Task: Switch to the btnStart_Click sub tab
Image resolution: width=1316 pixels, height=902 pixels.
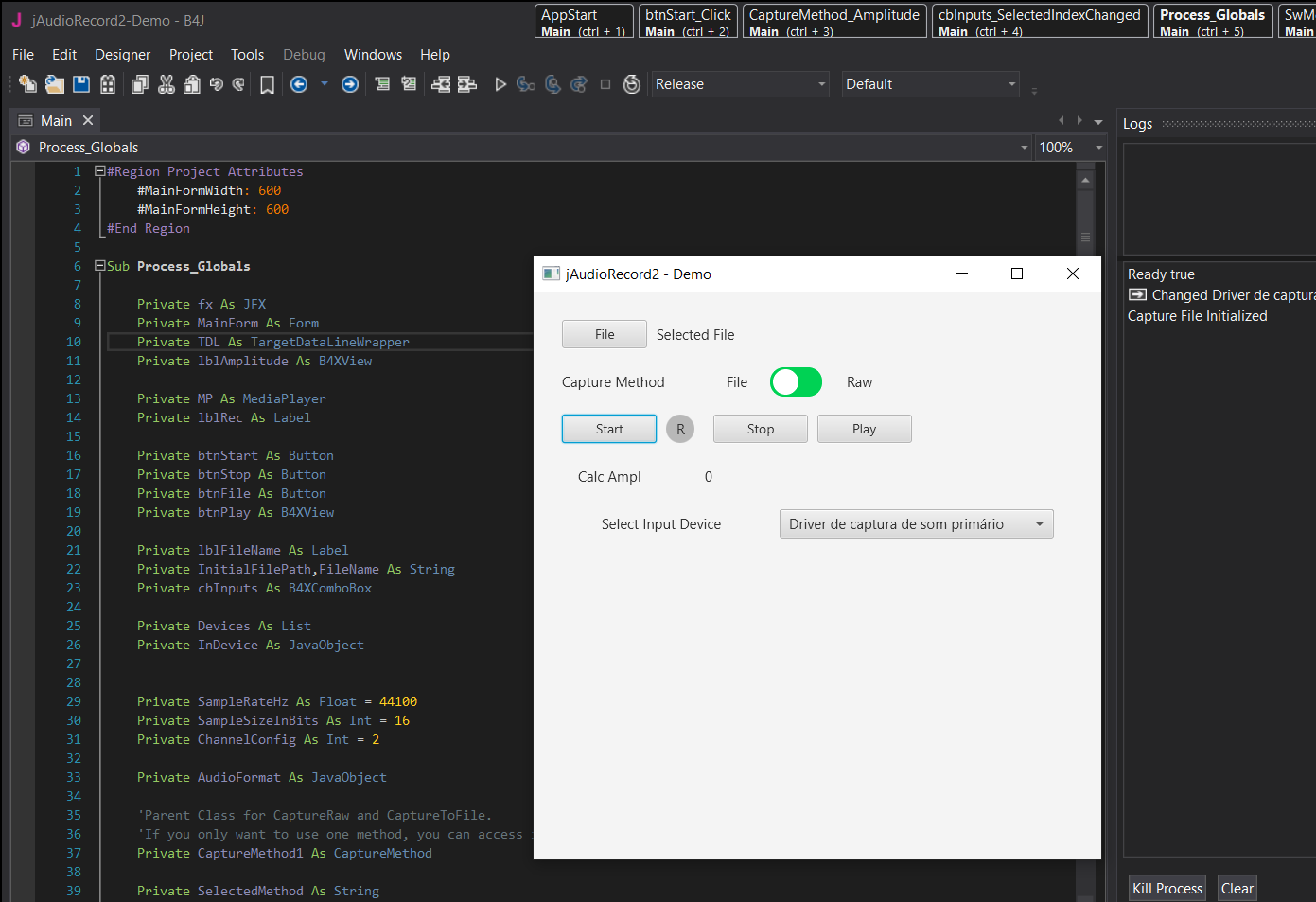Action: [x=688, y=22]
